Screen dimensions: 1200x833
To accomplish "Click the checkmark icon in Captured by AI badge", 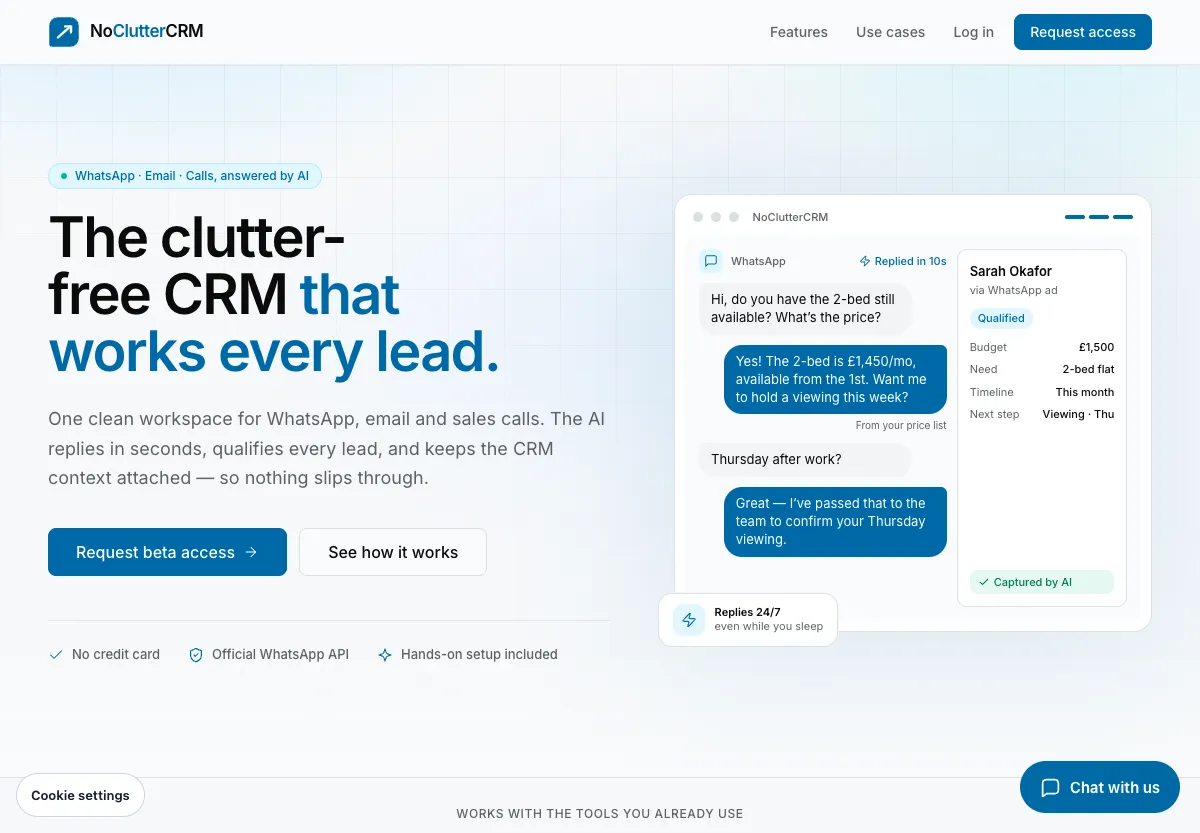I will tap(984, 582).
